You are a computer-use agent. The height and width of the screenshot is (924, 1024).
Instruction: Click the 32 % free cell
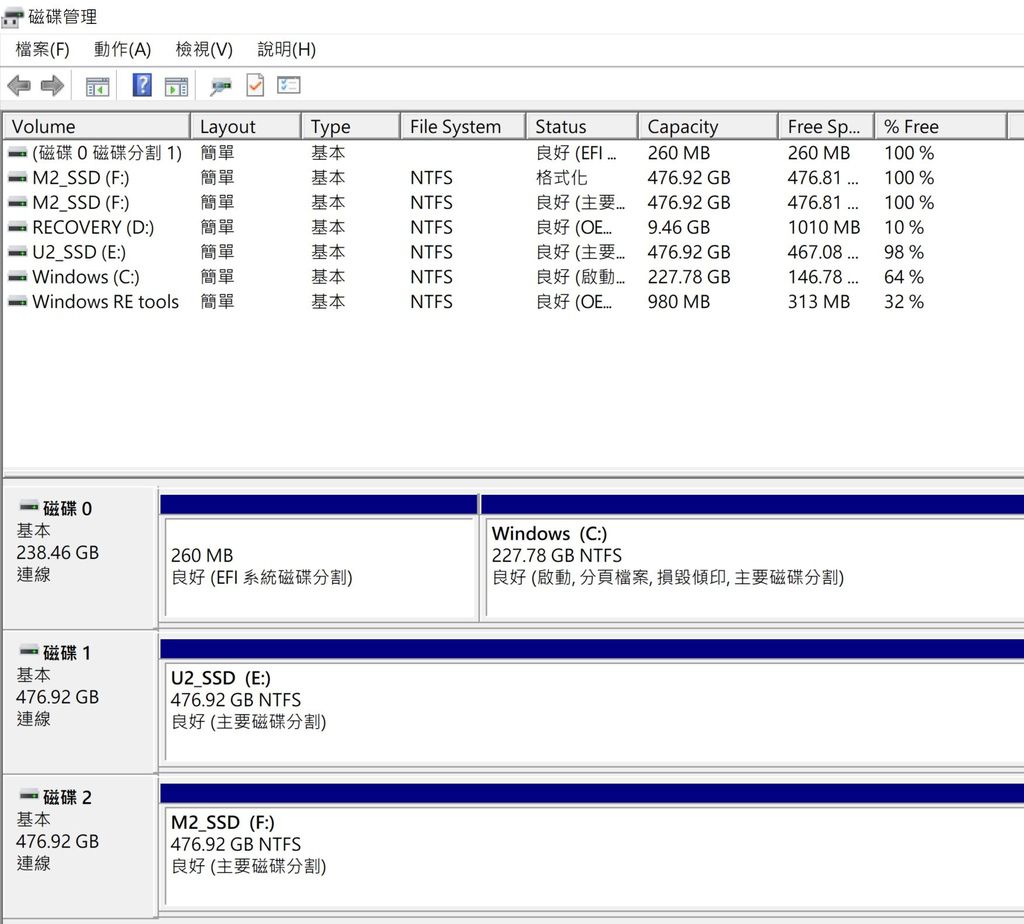(904, 302)
